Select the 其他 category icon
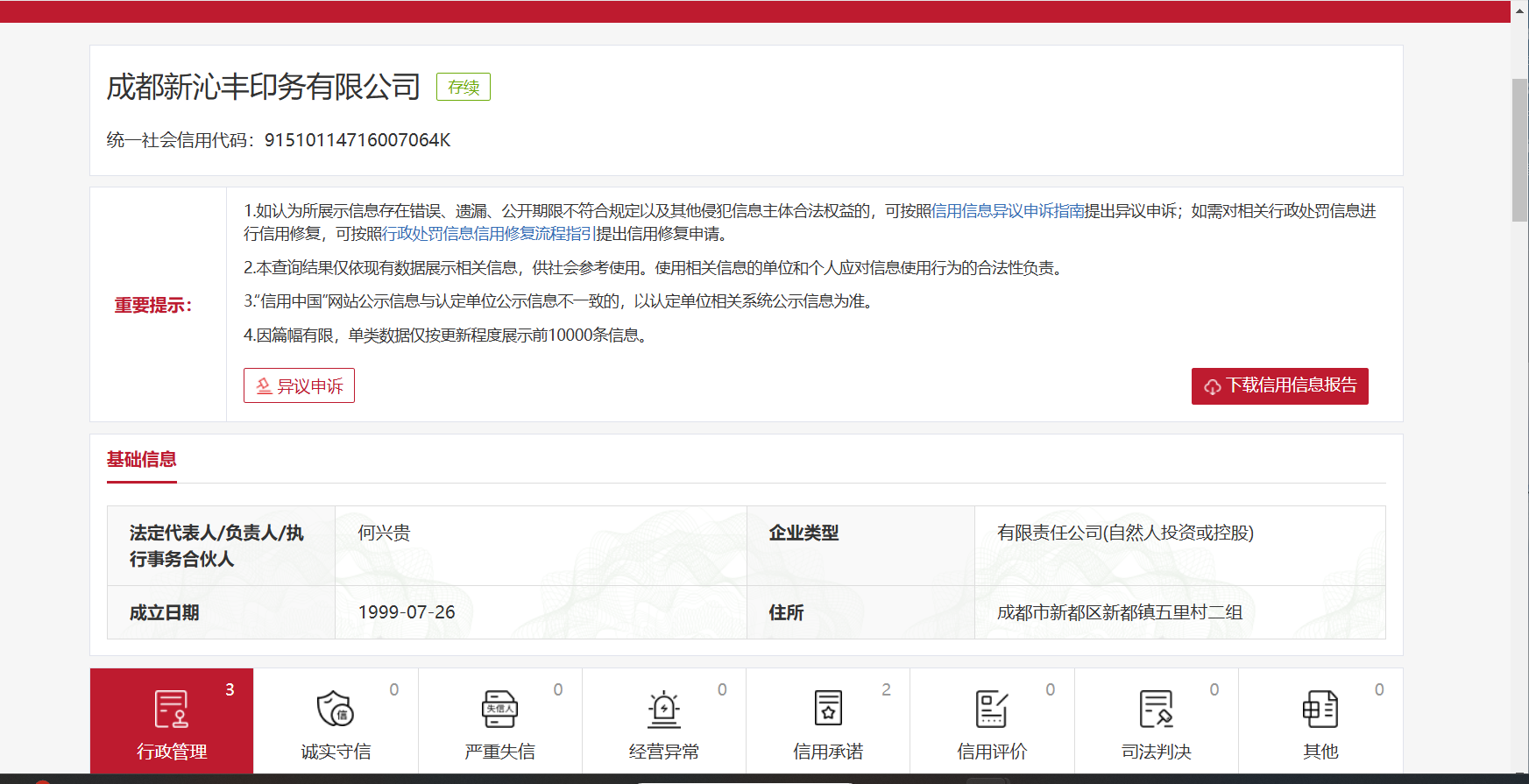 coord(1320,710)
